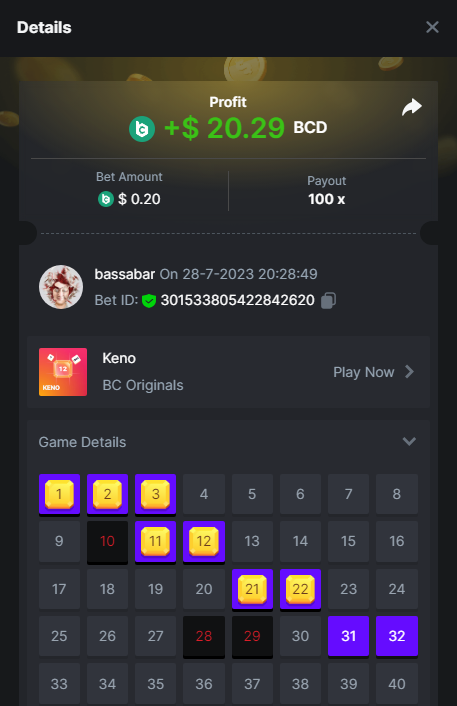This screenshot has width=457, height=706.
Task: Click red-numbered Keno tile 29
Action: point(252,636)
